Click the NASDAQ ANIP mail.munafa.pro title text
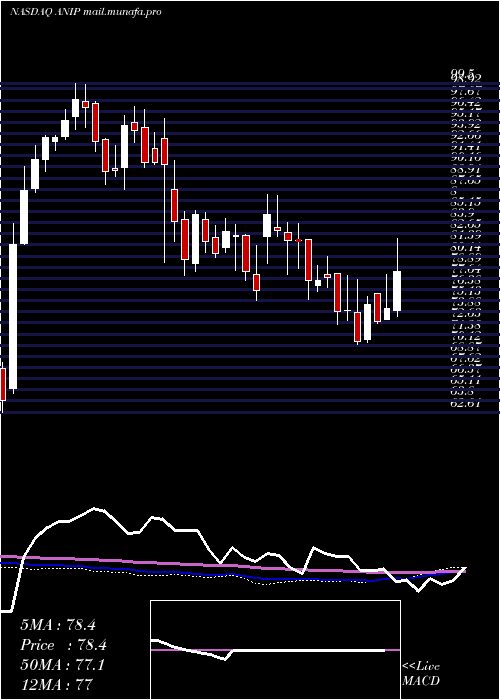The image size is (500, 700). click(85, 12)
